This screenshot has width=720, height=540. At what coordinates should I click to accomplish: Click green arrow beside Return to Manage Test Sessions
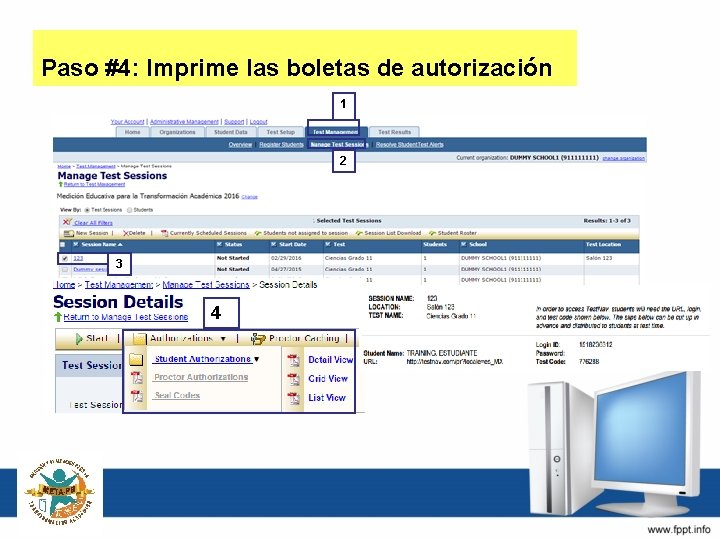(58, 317)
